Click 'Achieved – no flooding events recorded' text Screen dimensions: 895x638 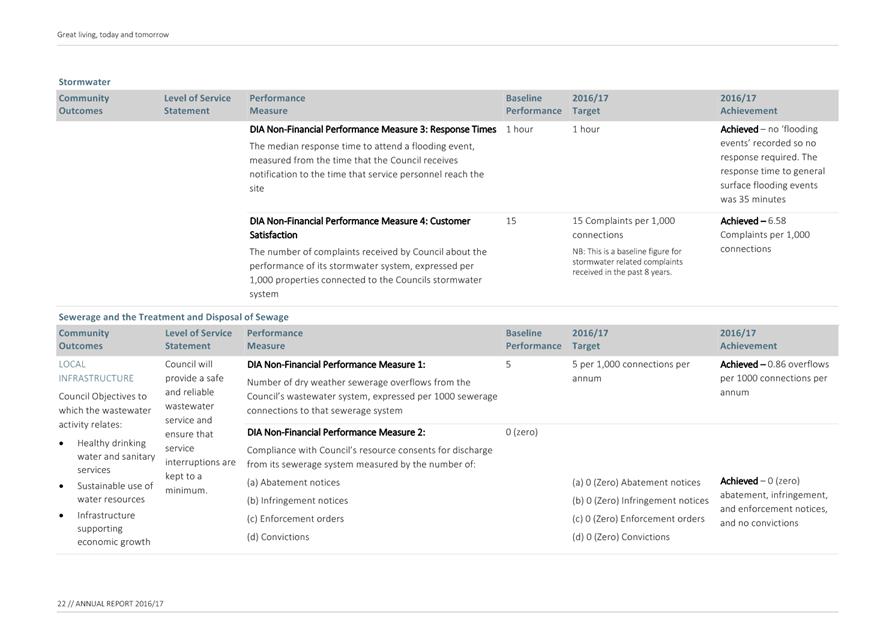pyautogui.click(x=773, y=164)
